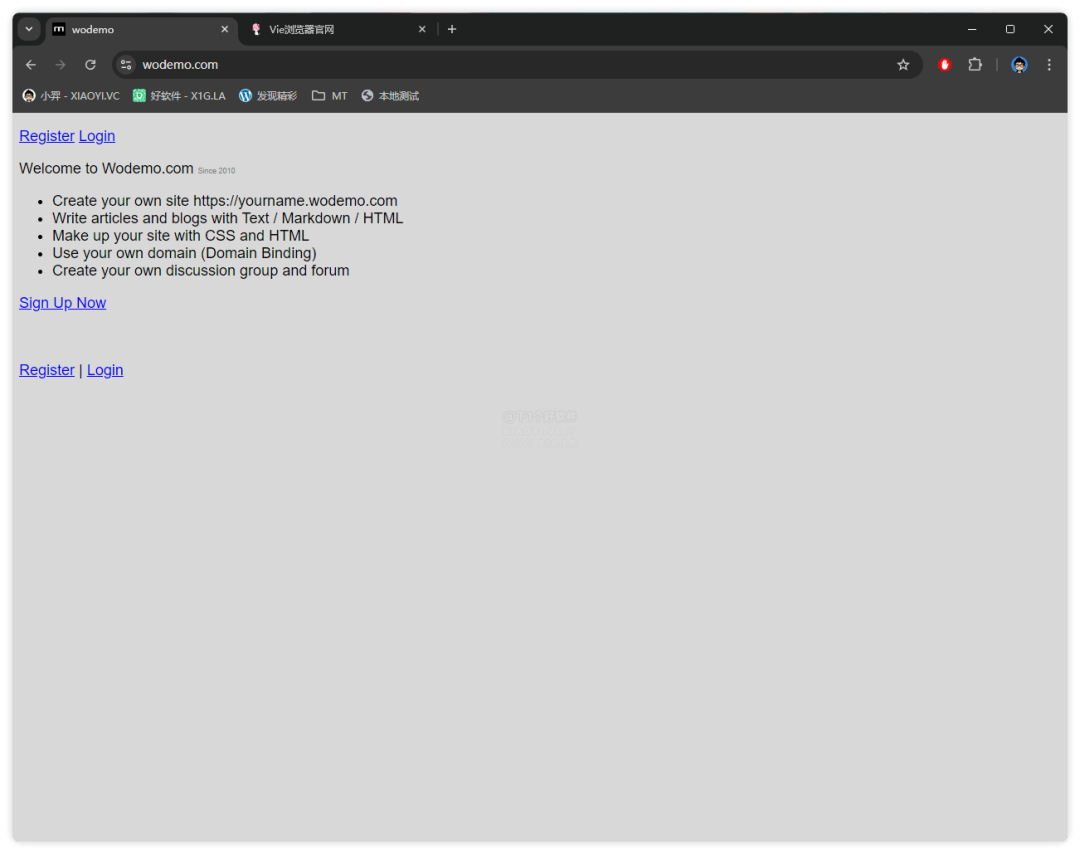View site information icon in address bar
This screenshot has width=1080, height=854.
tap(126, 65)
